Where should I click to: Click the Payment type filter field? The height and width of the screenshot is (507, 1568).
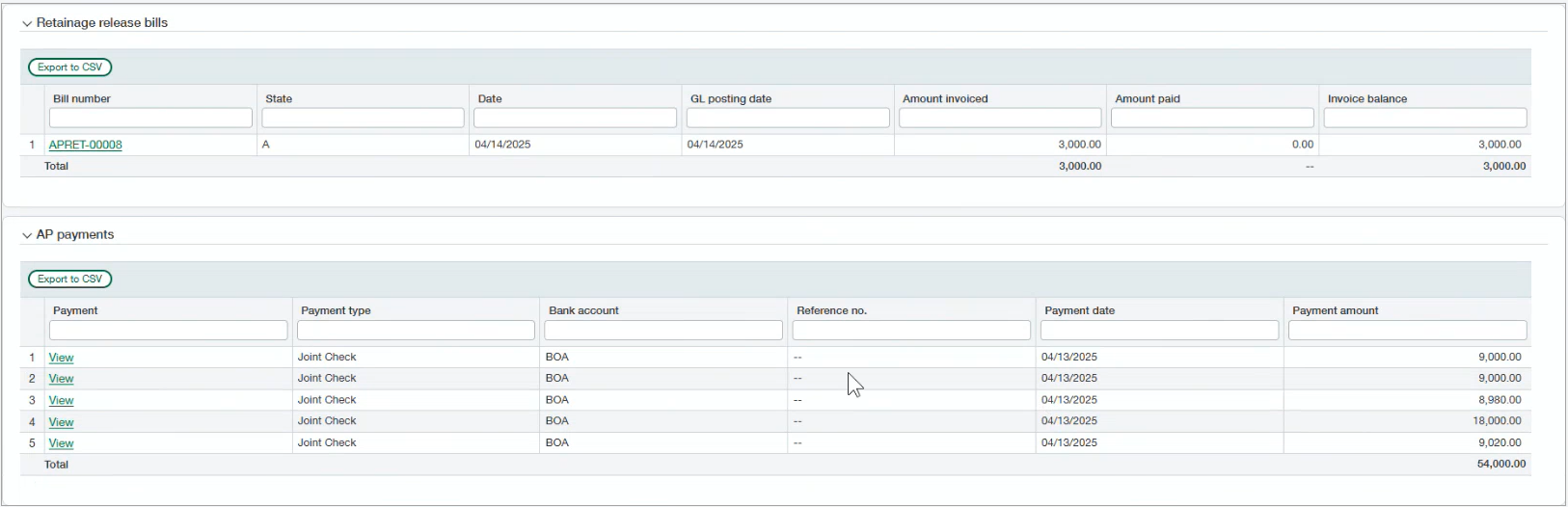point(416,331)
